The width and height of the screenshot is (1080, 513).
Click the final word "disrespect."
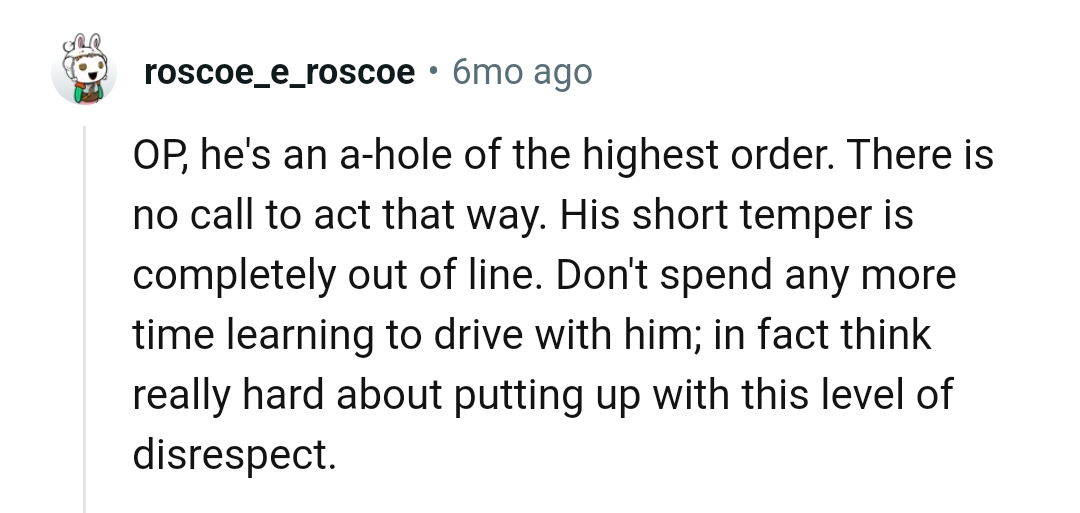click(x=233, y=455)
